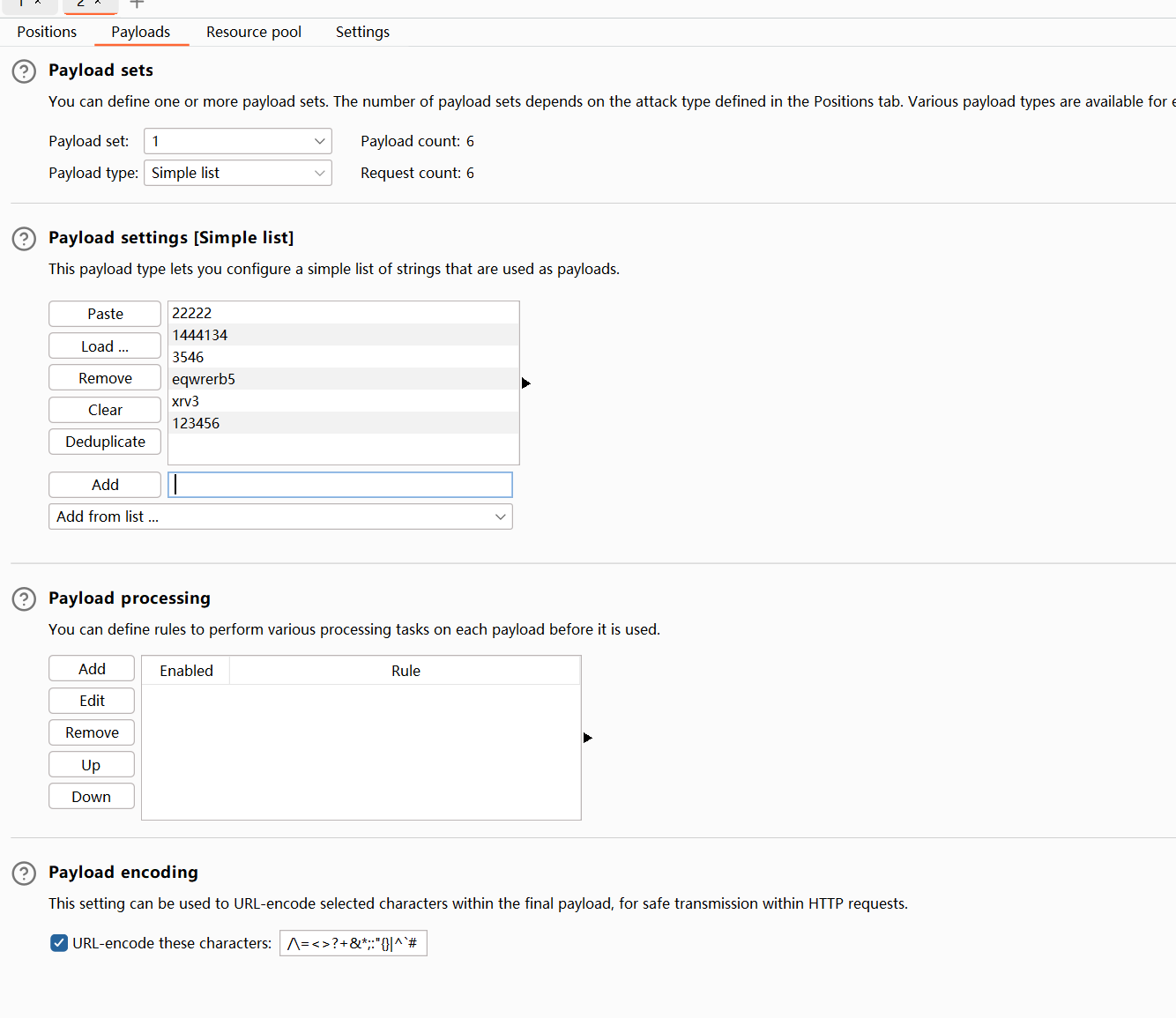
Task: Click the Down button
Action: pos(92,797)
